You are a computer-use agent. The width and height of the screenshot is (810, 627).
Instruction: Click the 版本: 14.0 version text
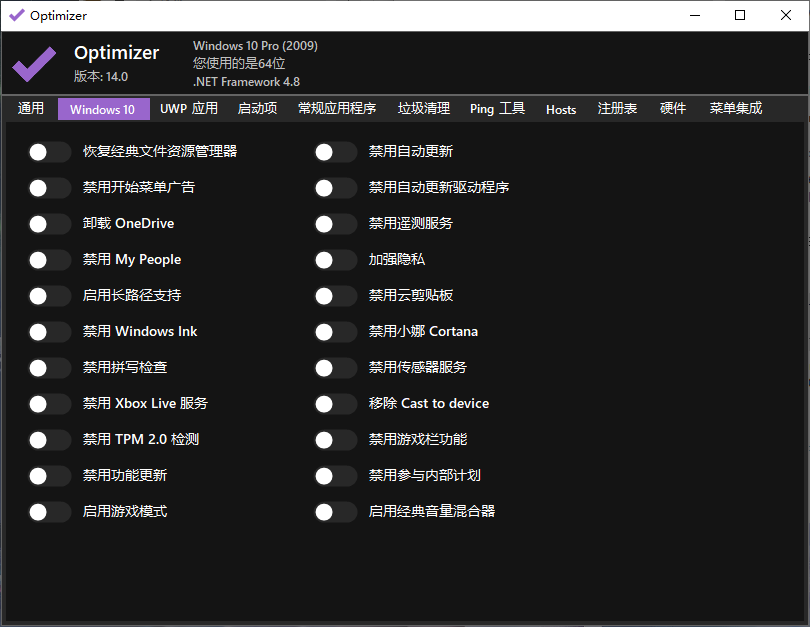point(101,76)
